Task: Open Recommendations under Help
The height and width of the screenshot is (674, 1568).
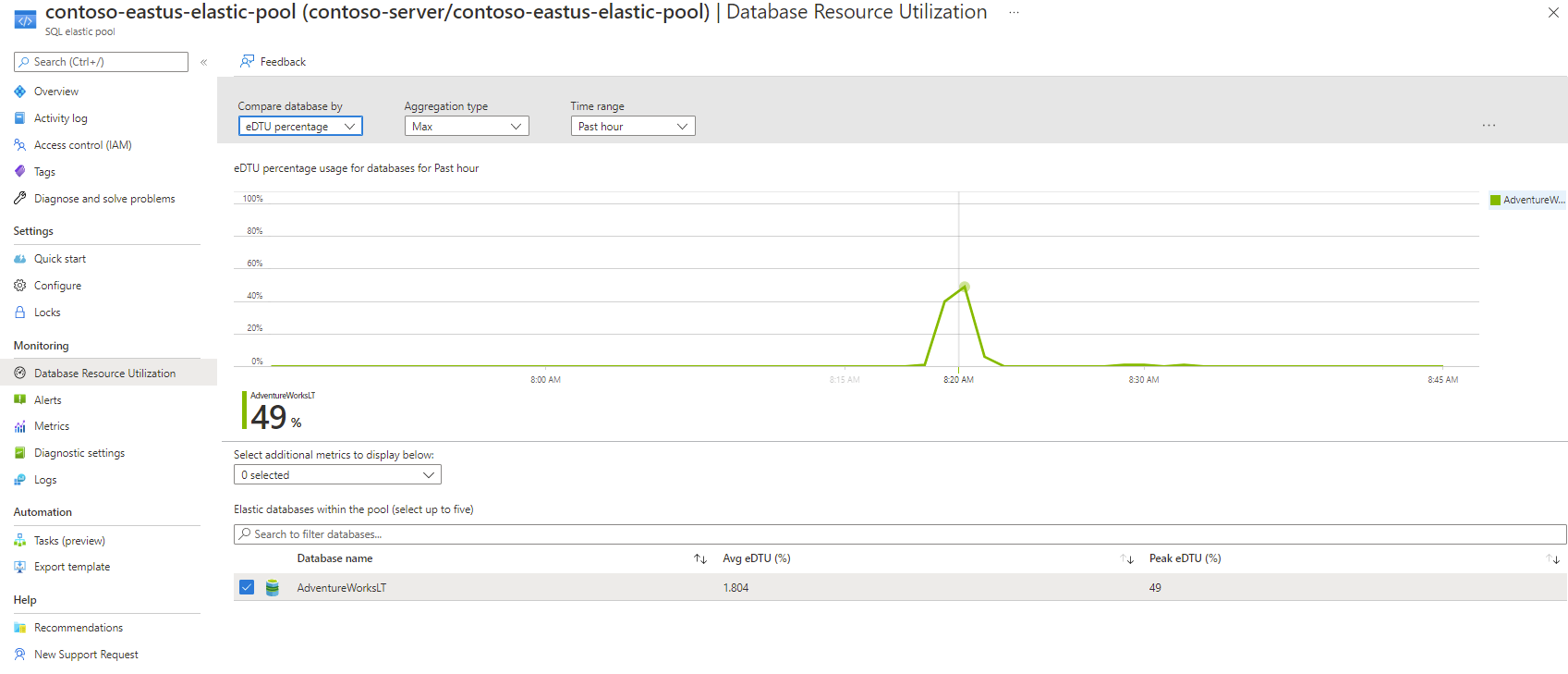Action: pyautogui.click(x=79, y=628)
